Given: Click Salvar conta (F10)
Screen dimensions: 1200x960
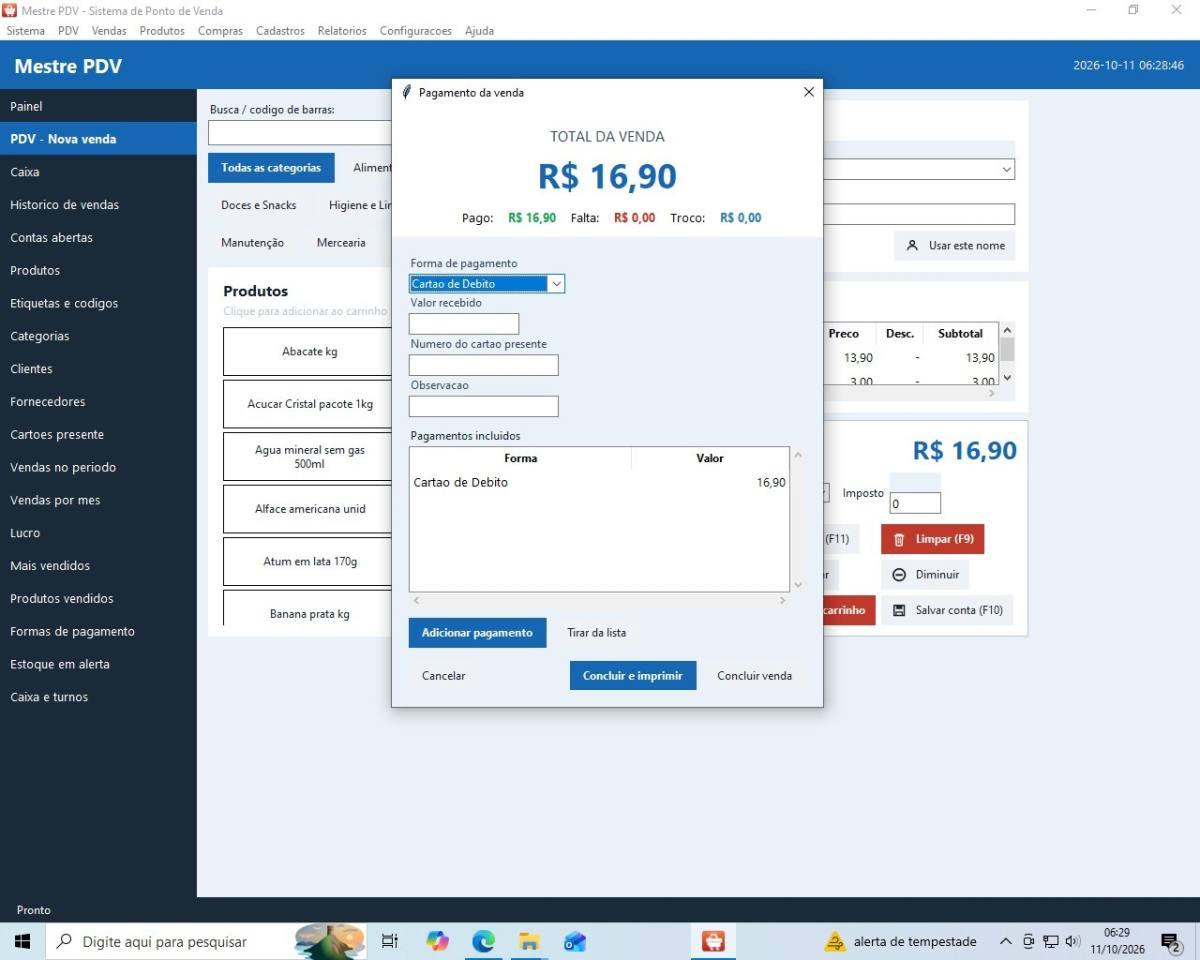Looking at the screenshot, I should click(x=947, y=610).
